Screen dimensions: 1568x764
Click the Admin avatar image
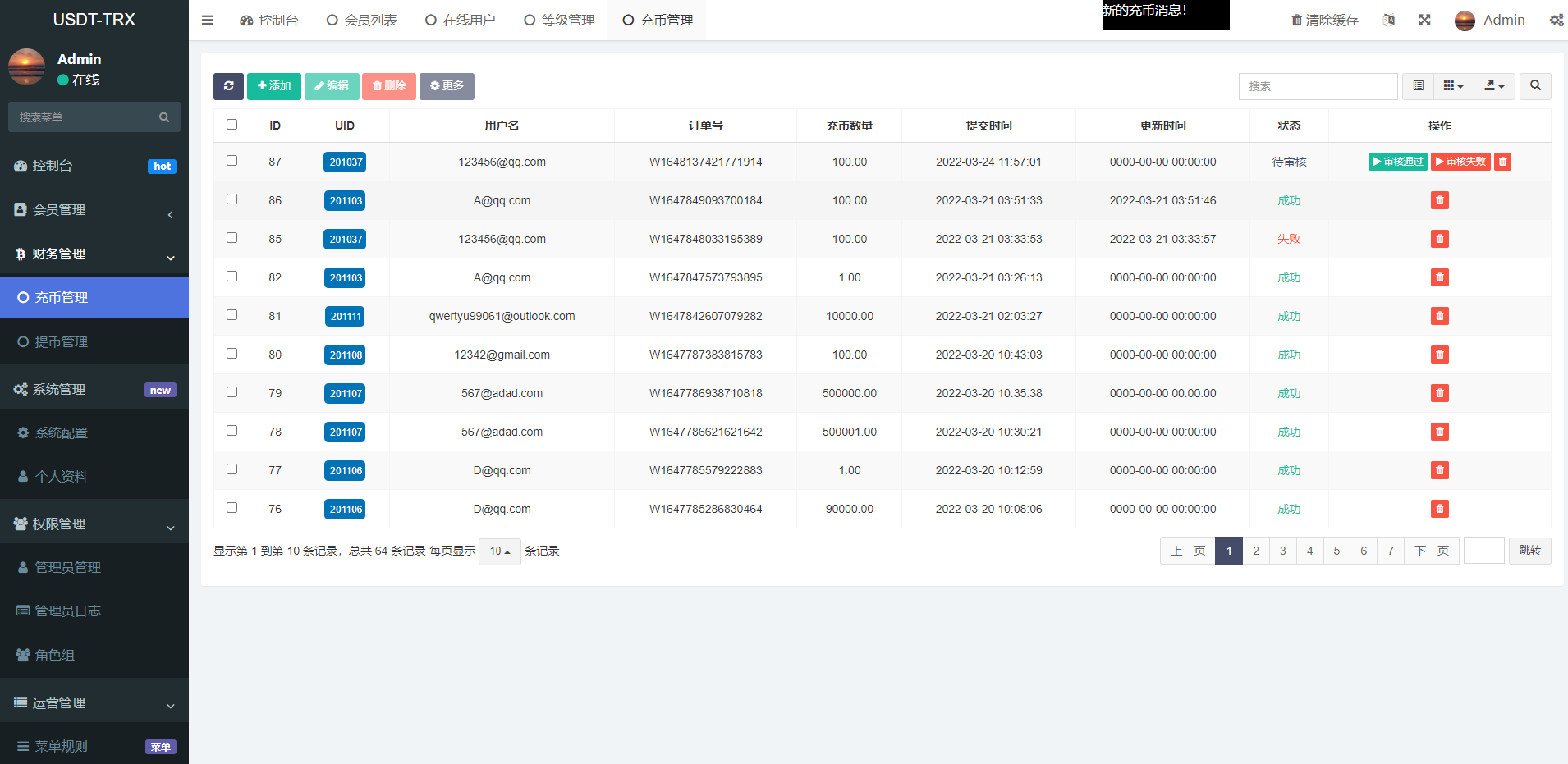coord(1465,20)
